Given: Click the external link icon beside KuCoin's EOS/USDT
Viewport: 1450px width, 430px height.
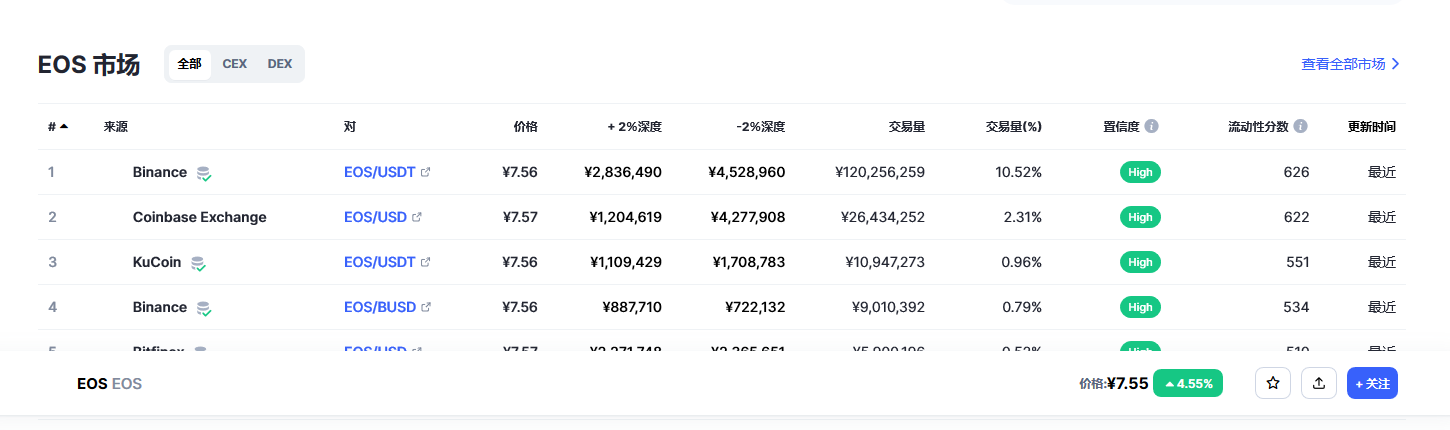Looking at the screenshot, I should coord(426,262).
